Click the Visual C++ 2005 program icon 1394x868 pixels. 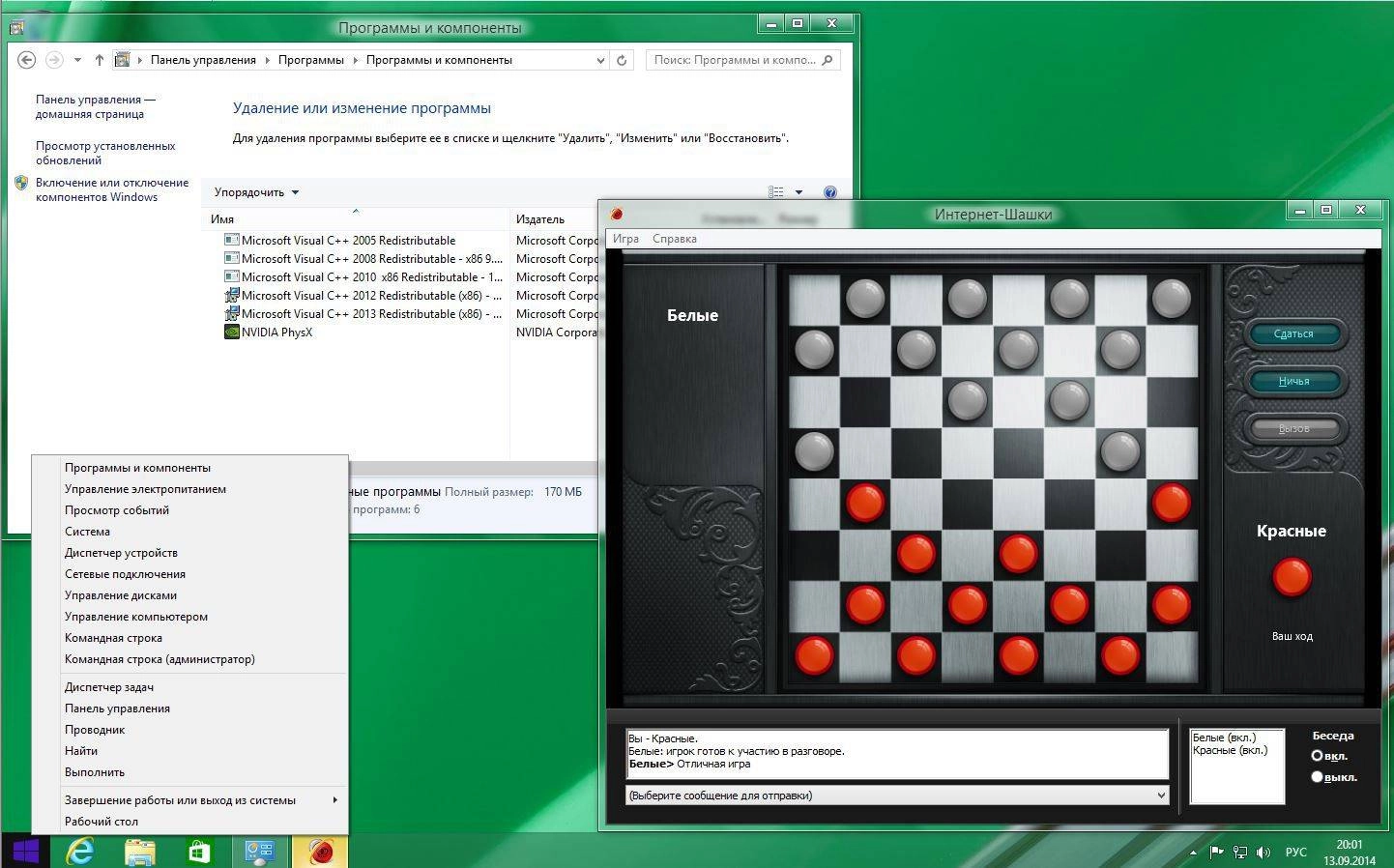pos(231,241)
